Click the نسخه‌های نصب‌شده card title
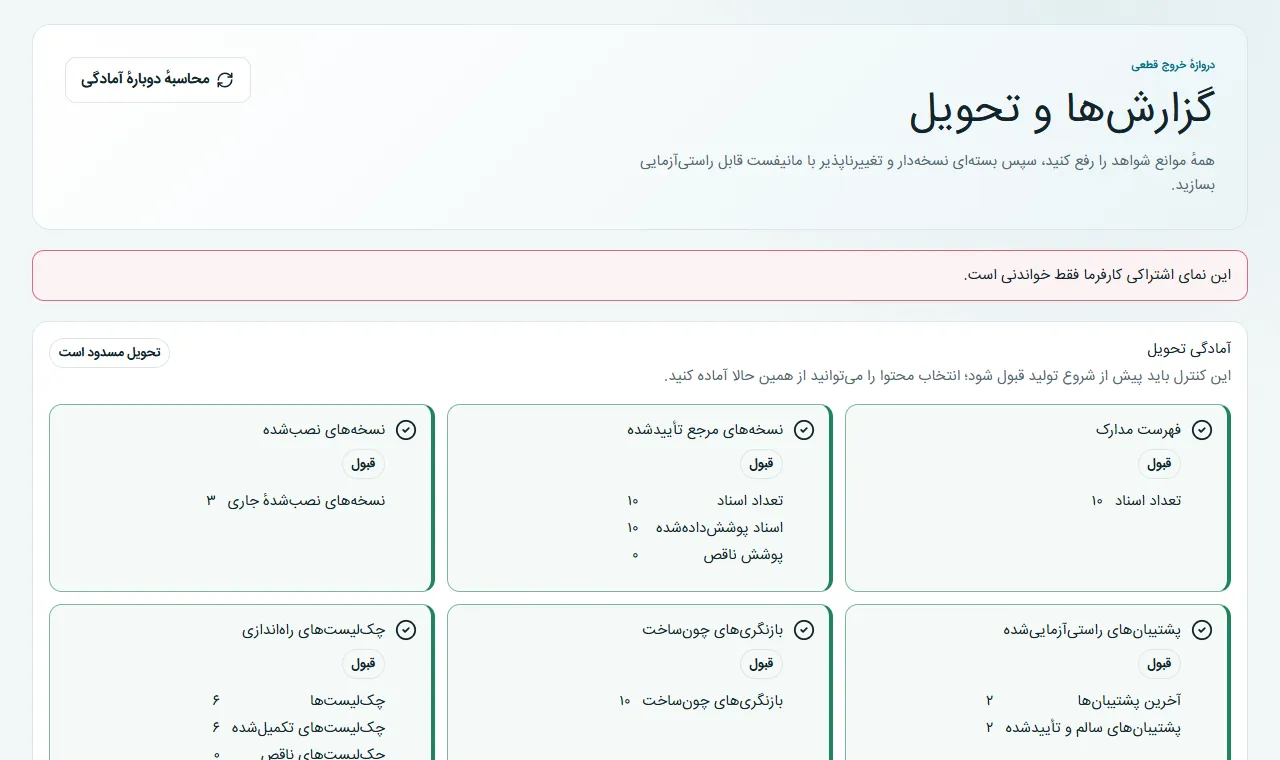This screenshot has width=1280, height=760. click(x=324, y=430)
